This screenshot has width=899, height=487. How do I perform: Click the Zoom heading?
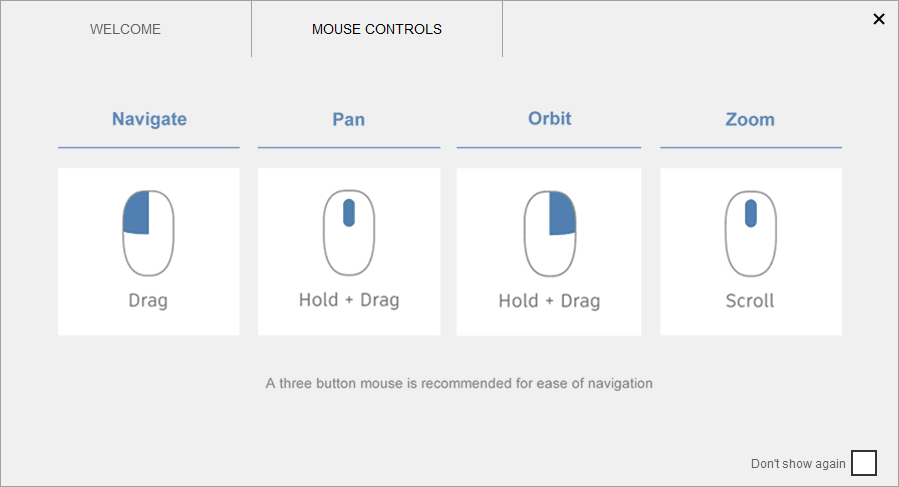click(x=750, y=119)
